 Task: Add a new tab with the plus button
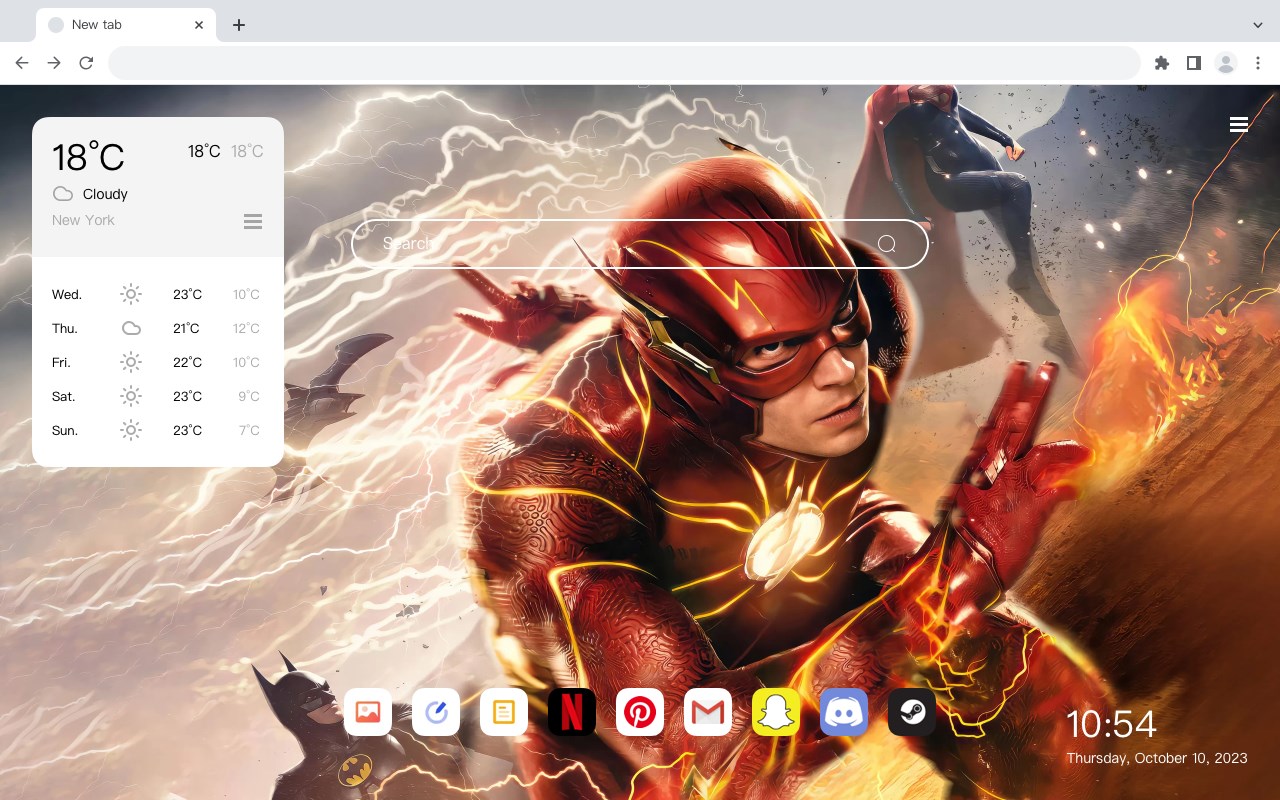pyautogui.click(x=238, y=25)
